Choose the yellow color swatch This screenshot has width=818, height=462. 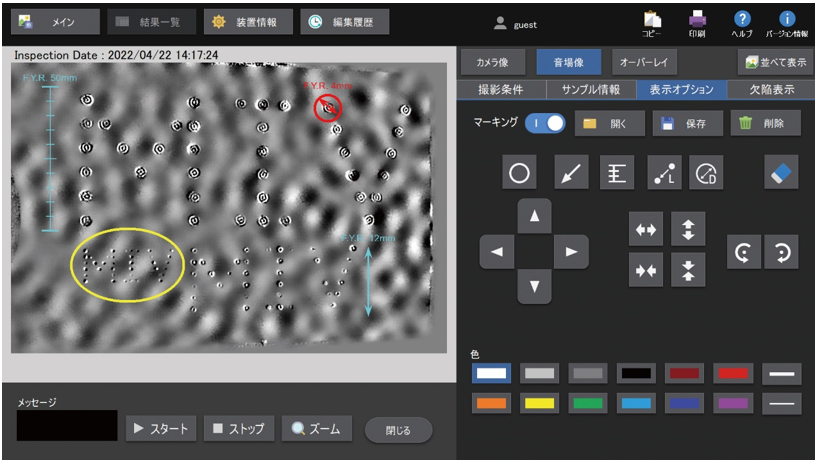[x=540, y=403]
